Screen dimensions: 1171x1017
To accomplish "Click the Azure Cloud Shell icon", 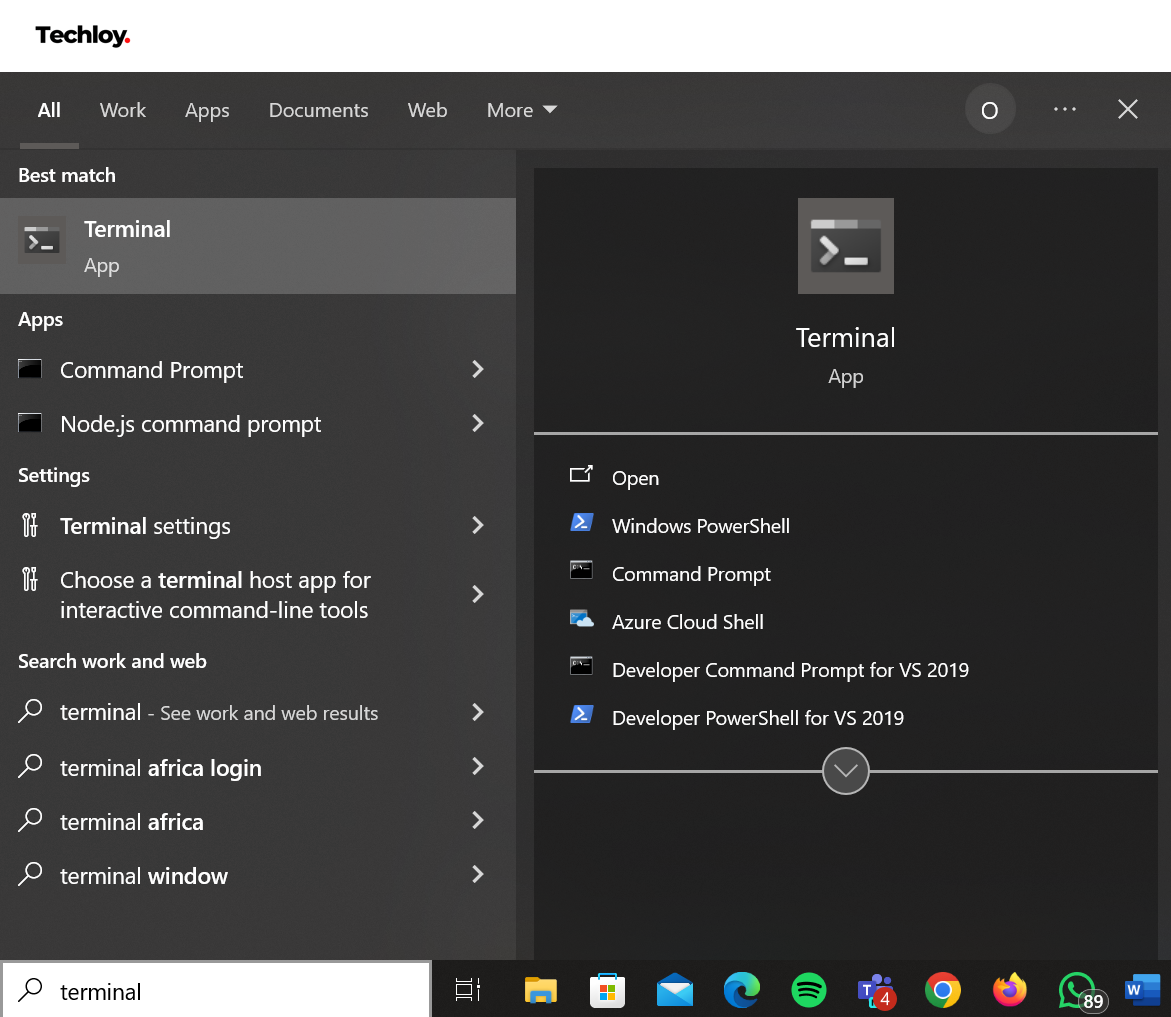I will [582, 618].
